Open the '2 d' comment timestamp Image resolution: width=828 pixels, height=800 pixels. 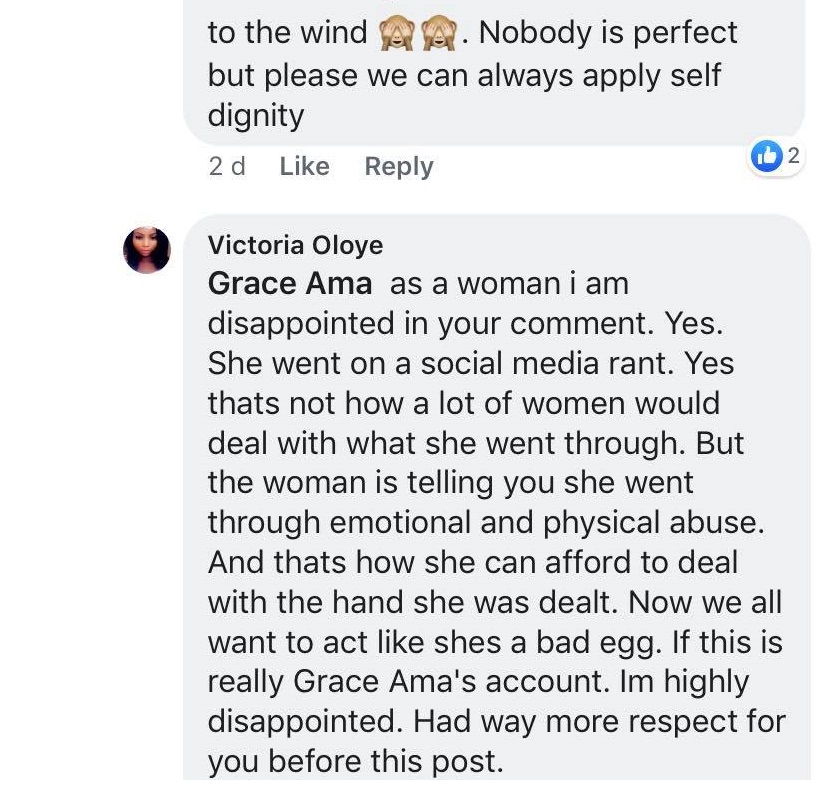click(227, 166)
